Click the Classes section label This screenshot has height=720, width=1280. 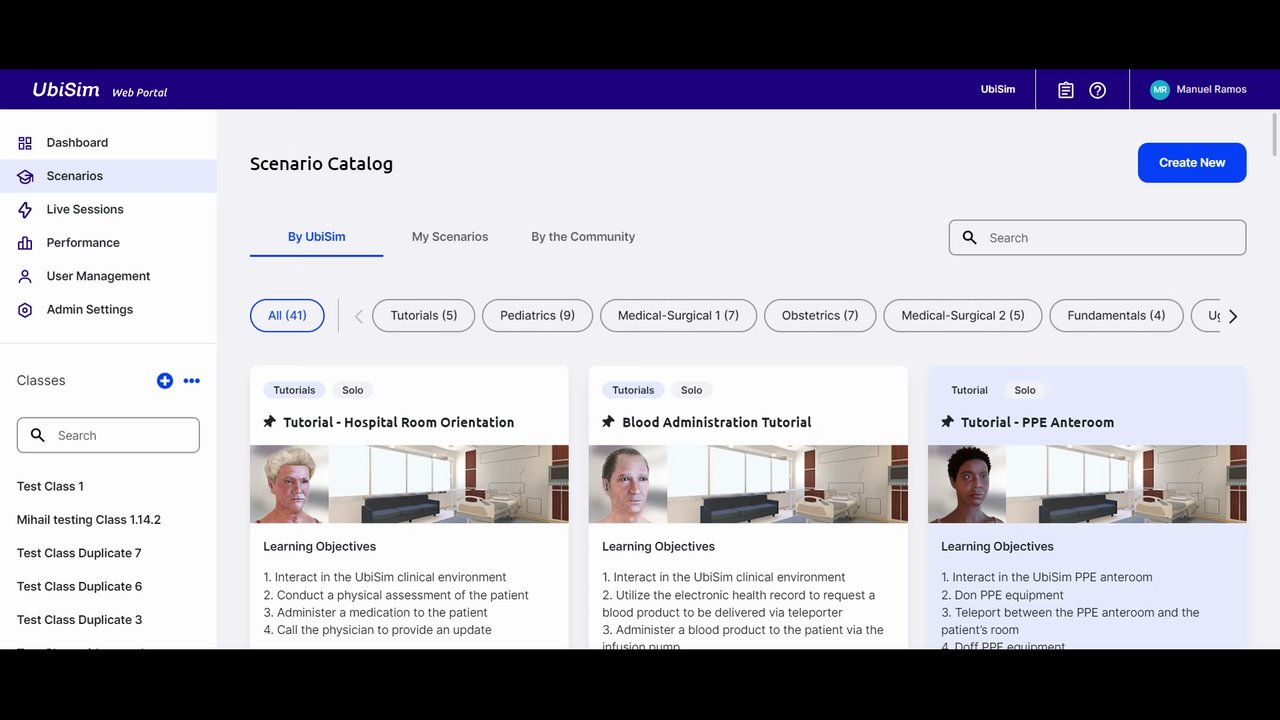tap(41, 380)
